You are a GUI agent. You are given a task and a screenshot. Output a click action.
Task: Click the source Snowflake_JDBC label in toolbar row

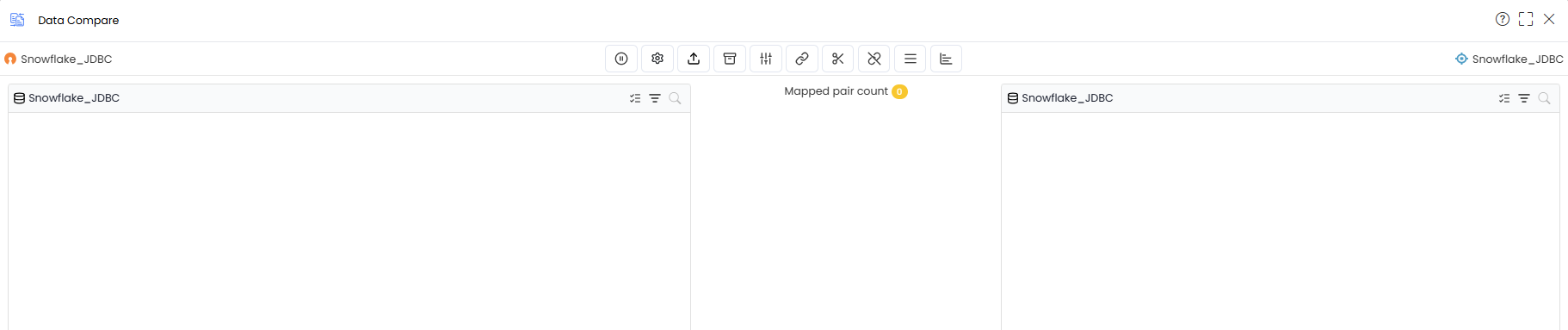coord(66,59)
